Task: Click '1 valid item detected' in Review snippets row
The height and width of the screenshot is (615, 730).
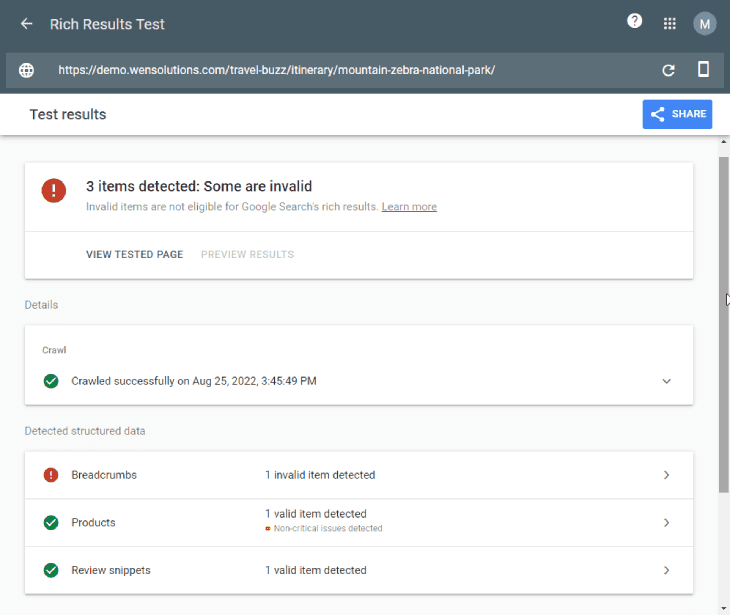Action: (x=316, y=570)
